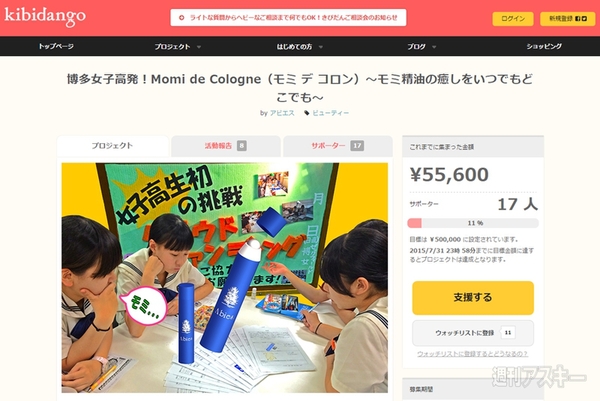Open the kibidango logo home link
The height and width of the screenshot is (401, 600).
[45, 16]
